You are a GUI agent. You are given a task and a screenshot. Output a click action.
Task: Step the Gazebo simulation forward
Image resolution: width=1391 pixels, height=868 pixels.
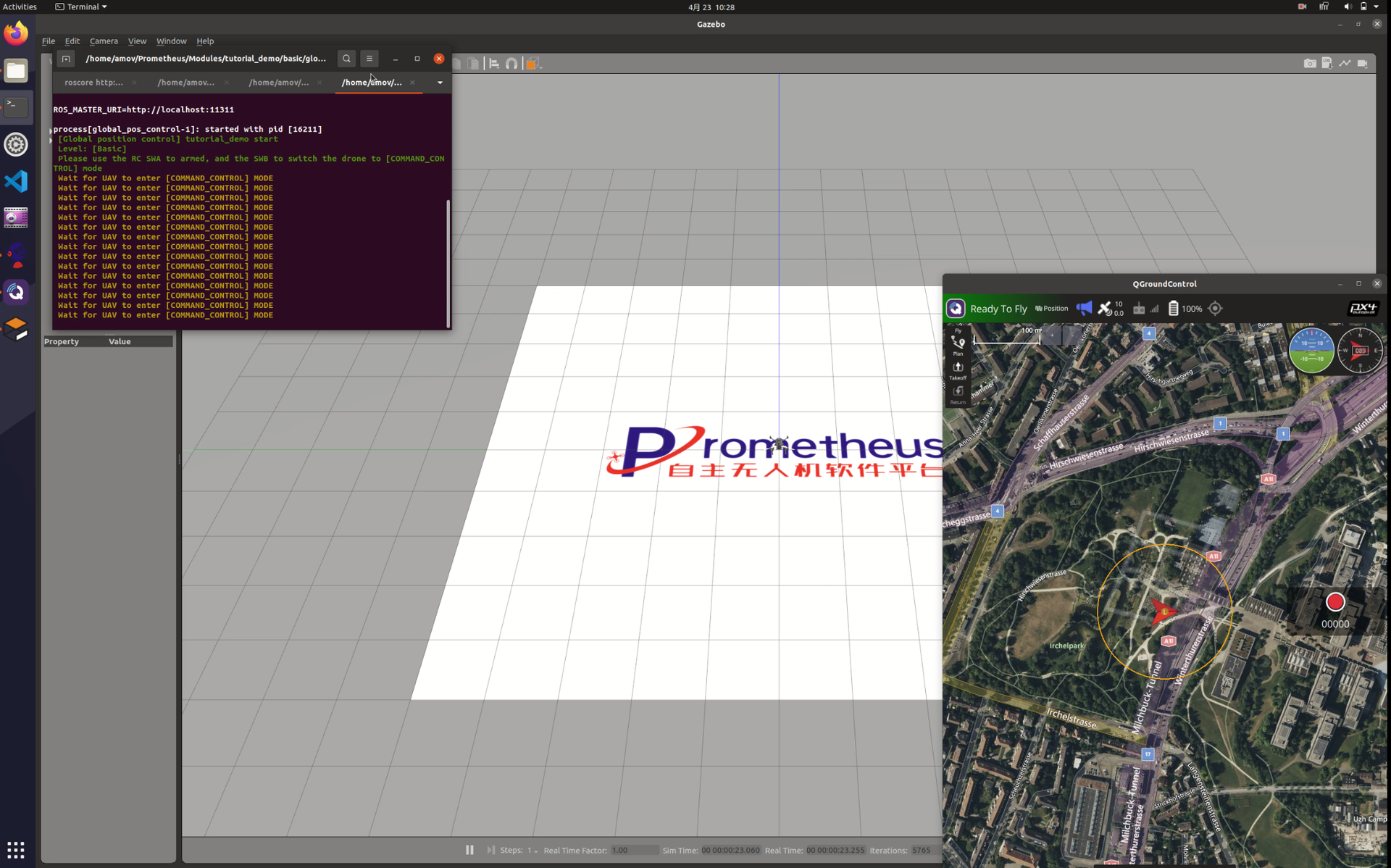point(490,850)
